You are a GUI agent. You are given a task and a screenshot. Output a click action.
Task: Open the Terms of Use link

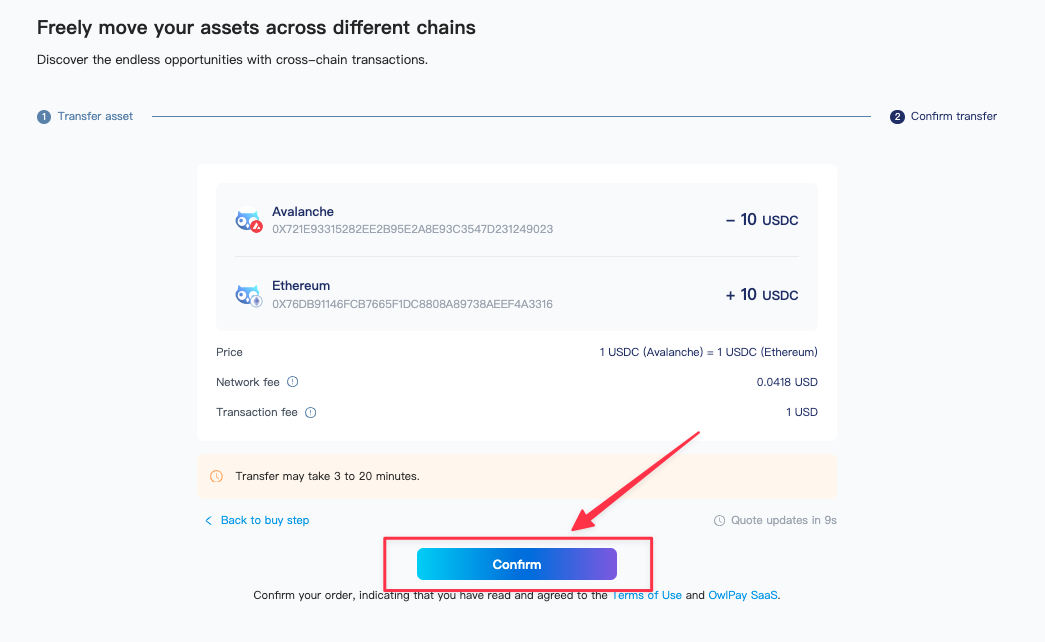click(646, 595)
